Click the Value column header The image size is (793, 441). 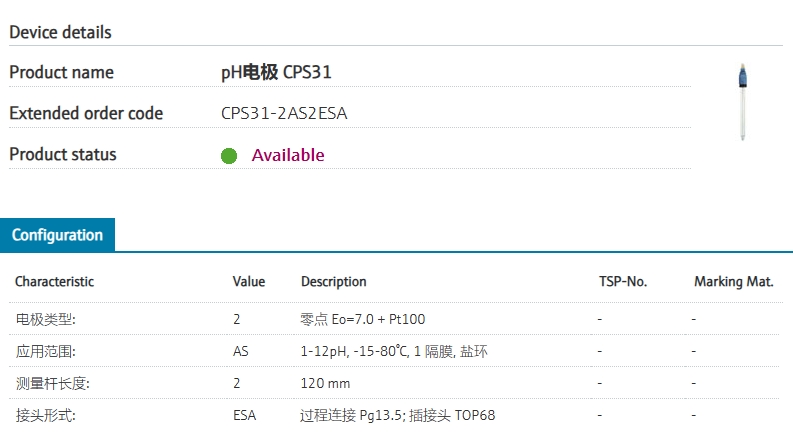pos(249,282)
